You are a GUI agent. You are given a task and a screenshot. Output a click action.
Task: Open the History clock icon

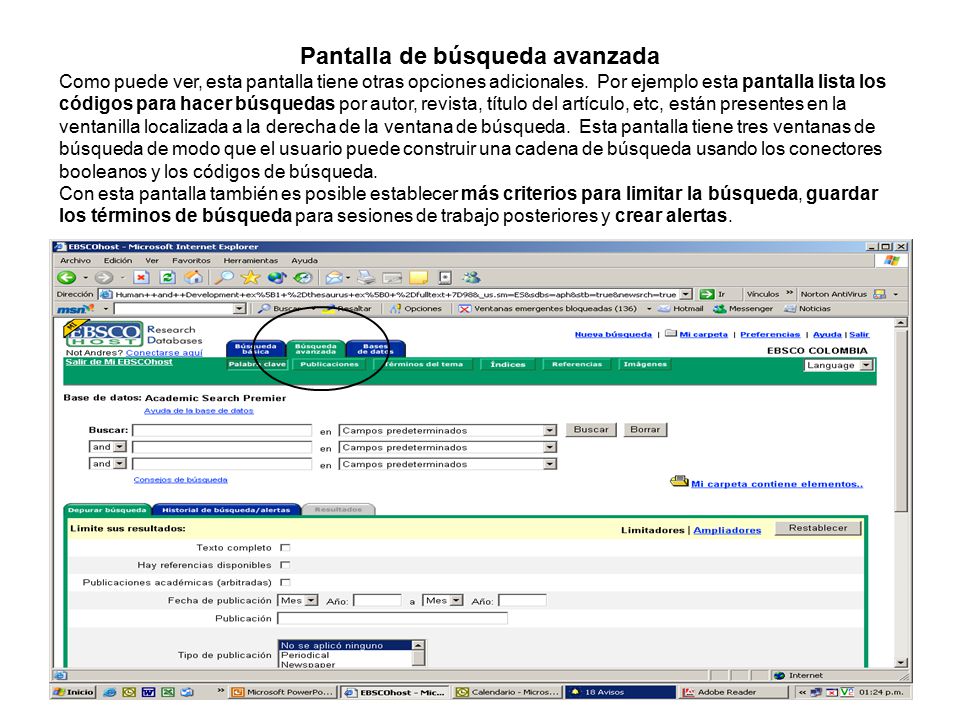click(x=303, y=277)
